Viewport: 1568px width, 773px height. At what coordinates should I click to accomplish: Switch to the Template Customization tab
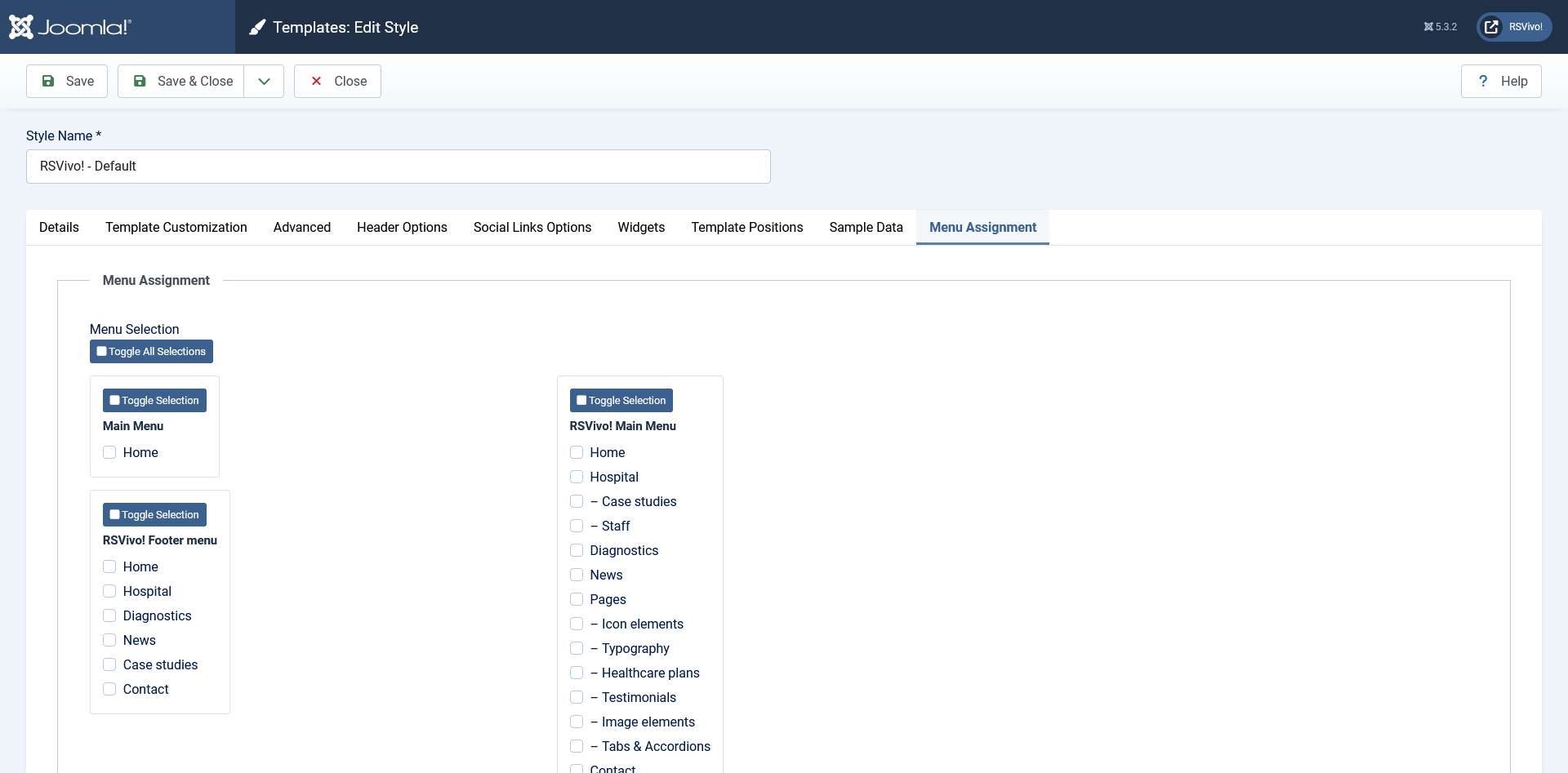click(x=176, y=227)
